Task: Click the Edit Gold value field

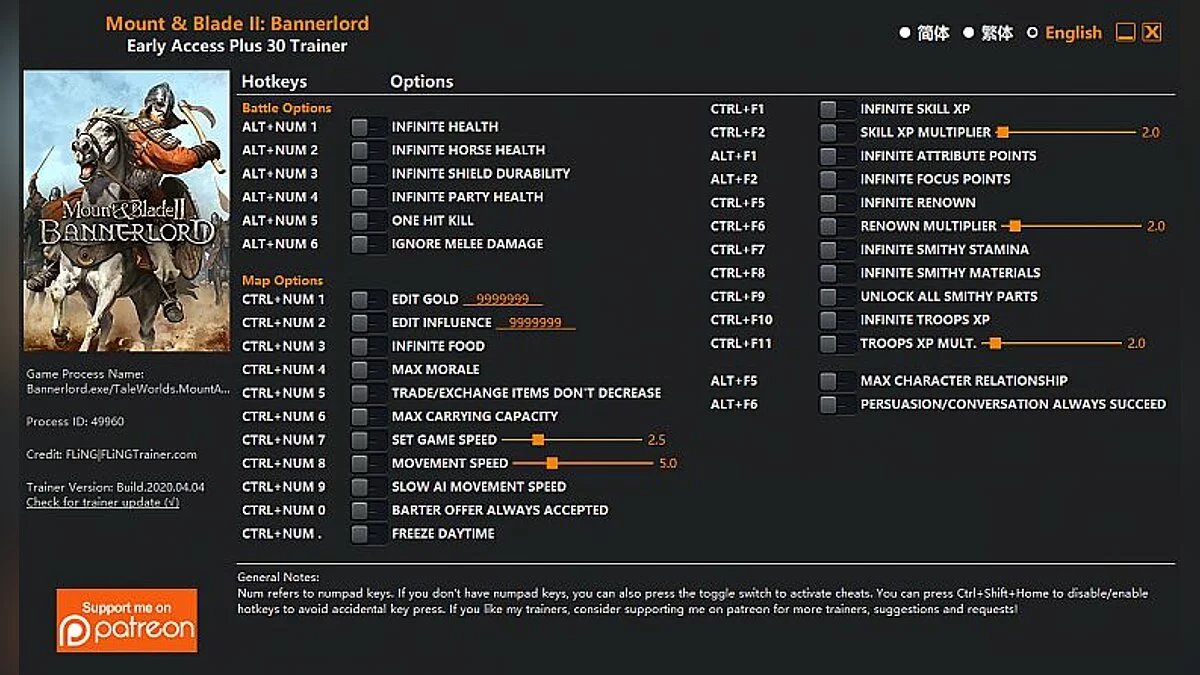Action: [x=502, y=299]
